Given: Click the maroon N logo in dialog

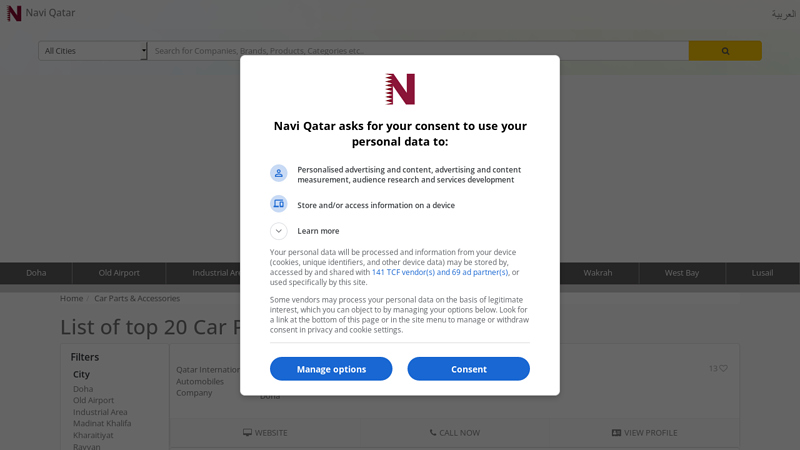Looking at the screenshot, I should coord(400,89).
